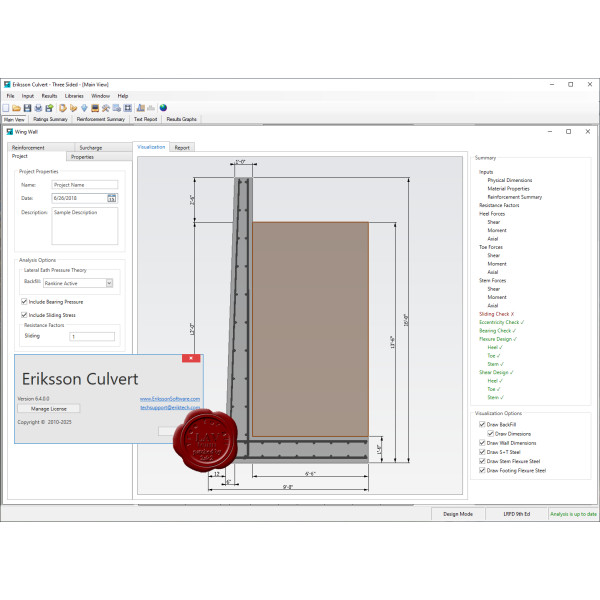Click the Print toolbar icon
This screenshot has height=600, width=600.
click(x=38, y=108)
